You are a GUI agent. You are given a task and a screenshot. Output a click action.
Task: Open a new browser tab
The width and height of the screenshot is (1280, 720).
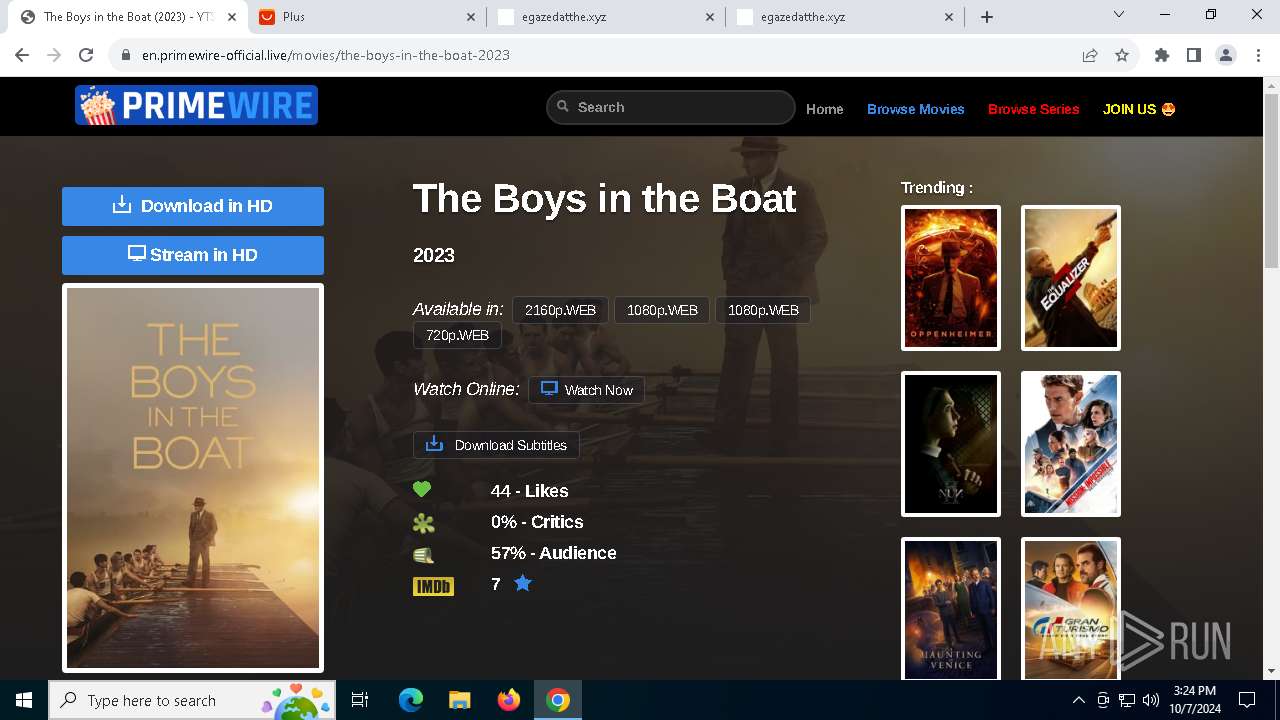987,17
